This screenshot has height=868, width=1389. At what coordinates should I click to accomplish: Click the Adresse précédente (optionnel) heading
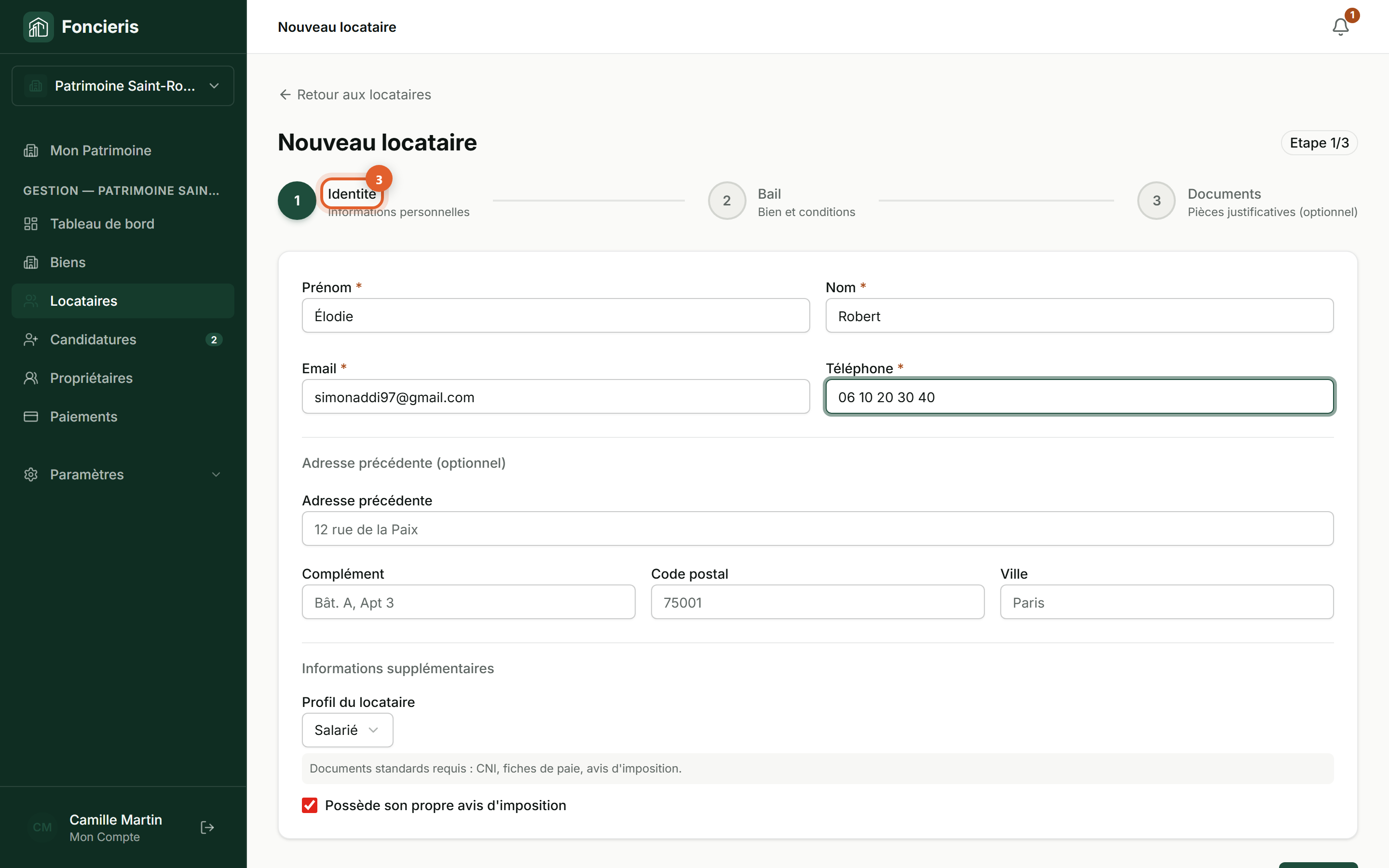pos(404,463)
